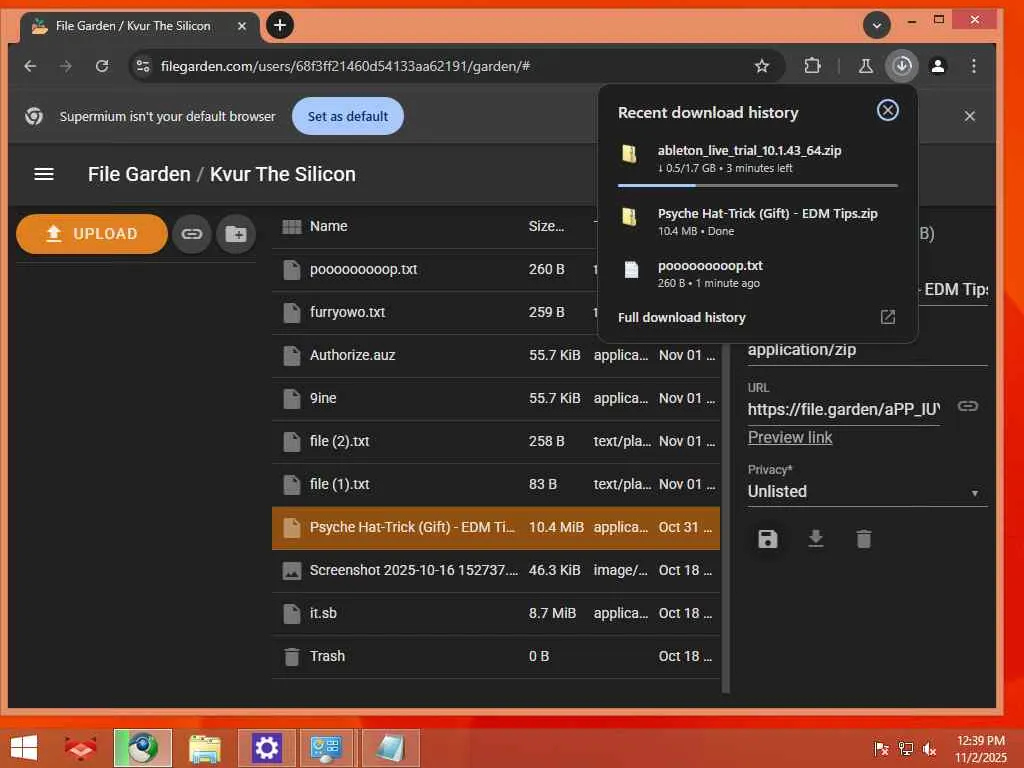The height and width of the screenshot is (768, 1024).
Task: Select file (1).txt in the list
Action: point(496,485)
